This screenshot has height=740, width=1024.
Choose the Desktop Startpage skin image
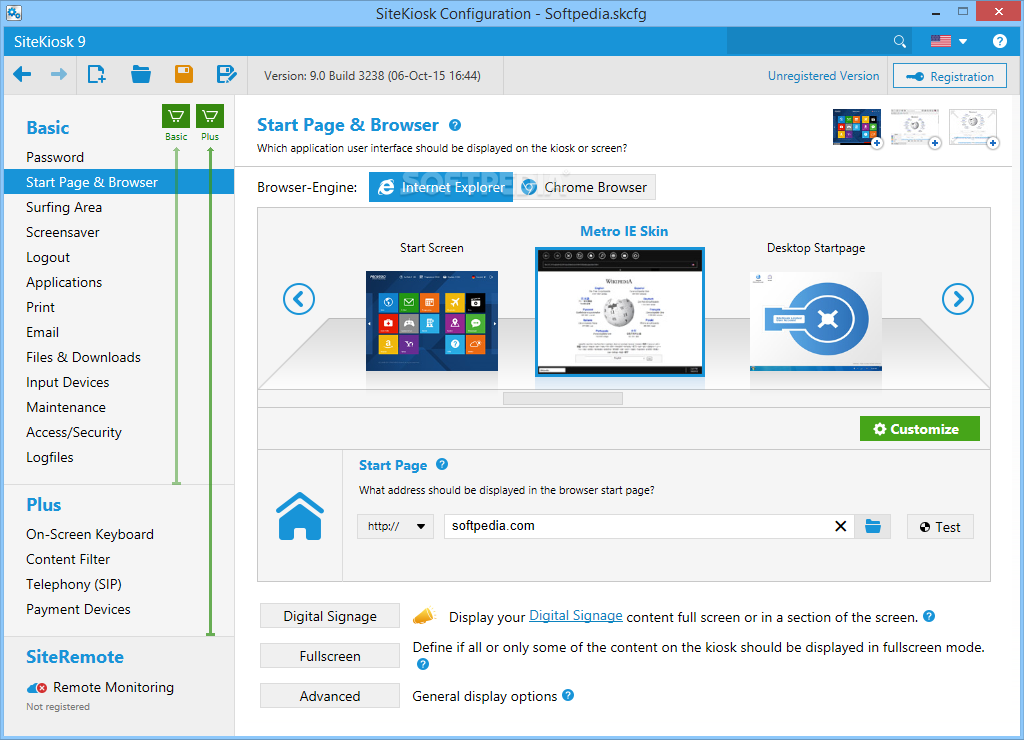pos(816,321)
